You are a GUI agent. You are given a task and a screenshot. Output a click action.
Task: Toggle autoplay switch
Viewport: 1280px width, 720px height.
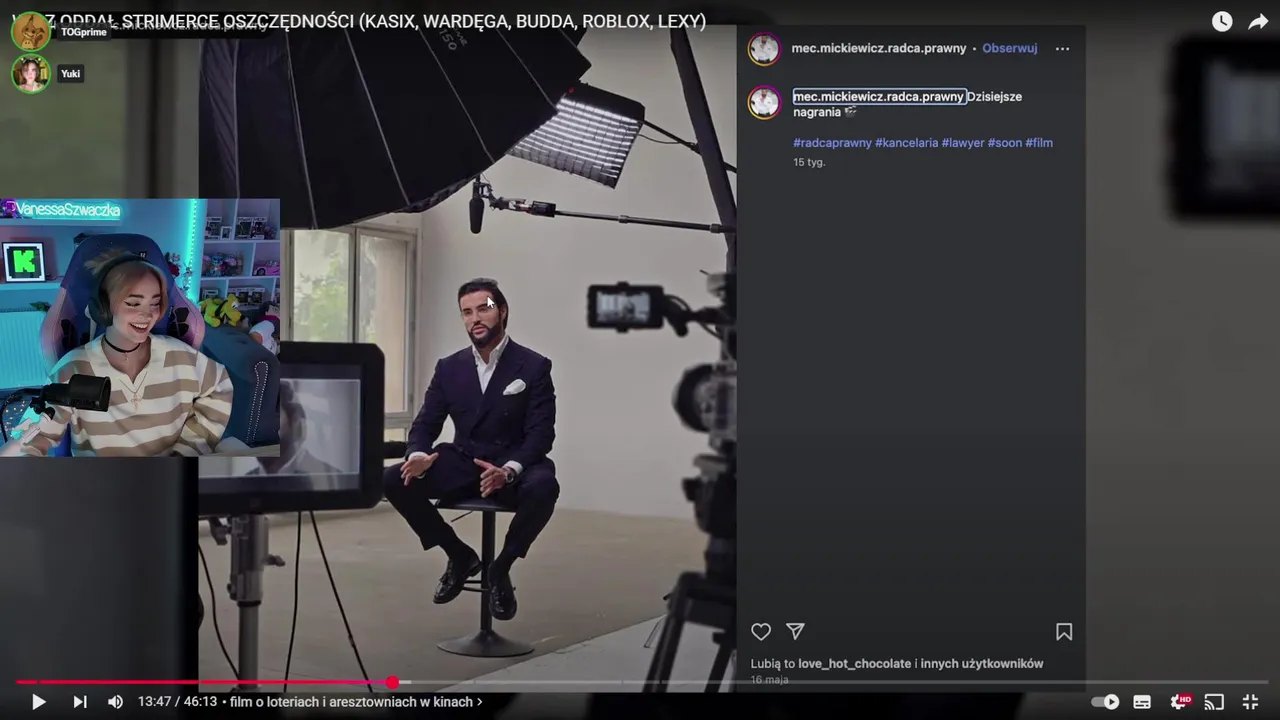1105,702
